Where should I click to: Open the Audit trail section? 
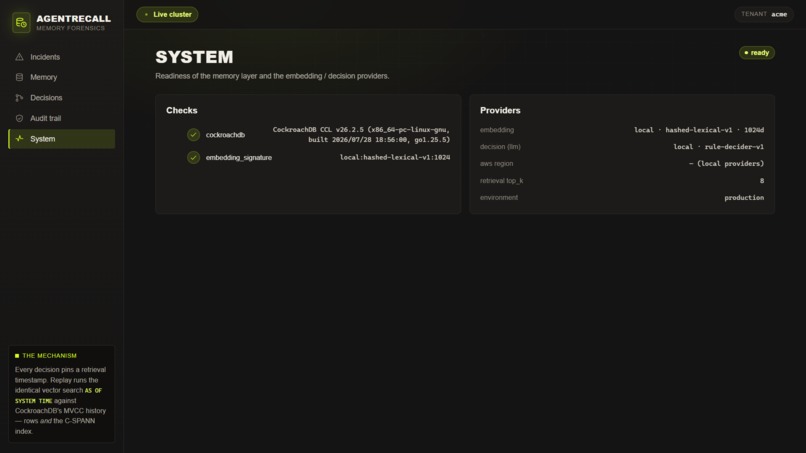coord(62,118)
